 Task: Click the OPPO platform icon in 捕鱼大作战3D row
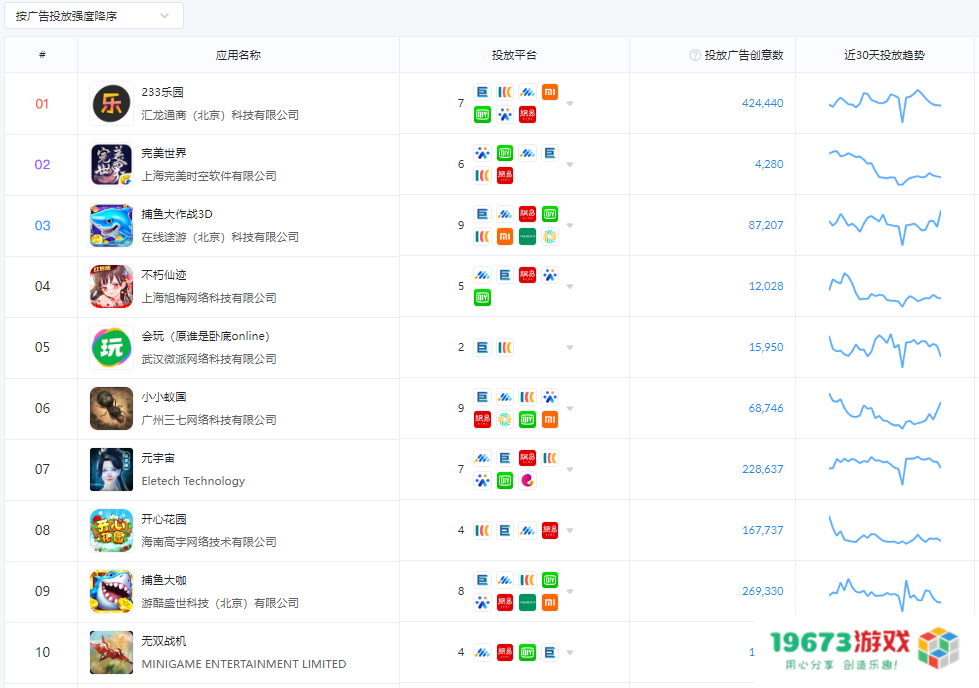(527, 236)
